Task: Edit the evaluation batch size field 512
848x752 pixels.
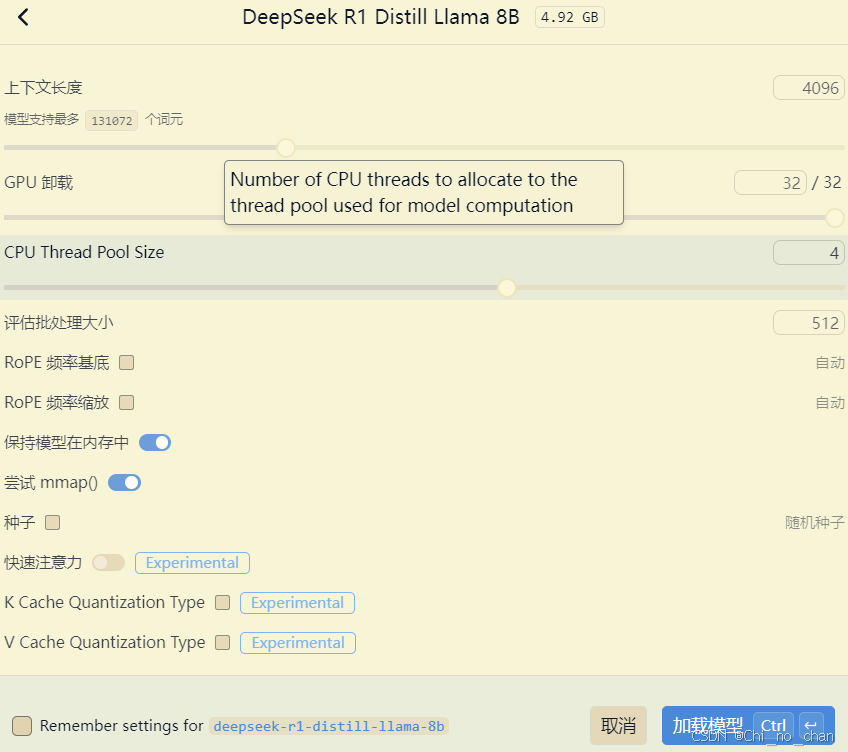Action: [809, 323]
